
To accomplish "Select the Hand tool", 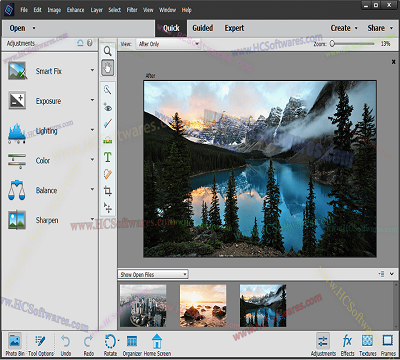I will (107, 68).
